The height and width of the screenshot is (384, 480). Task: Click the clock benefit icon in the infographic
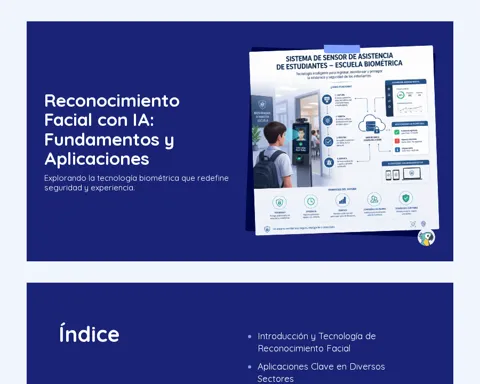[x=311, y=201]
